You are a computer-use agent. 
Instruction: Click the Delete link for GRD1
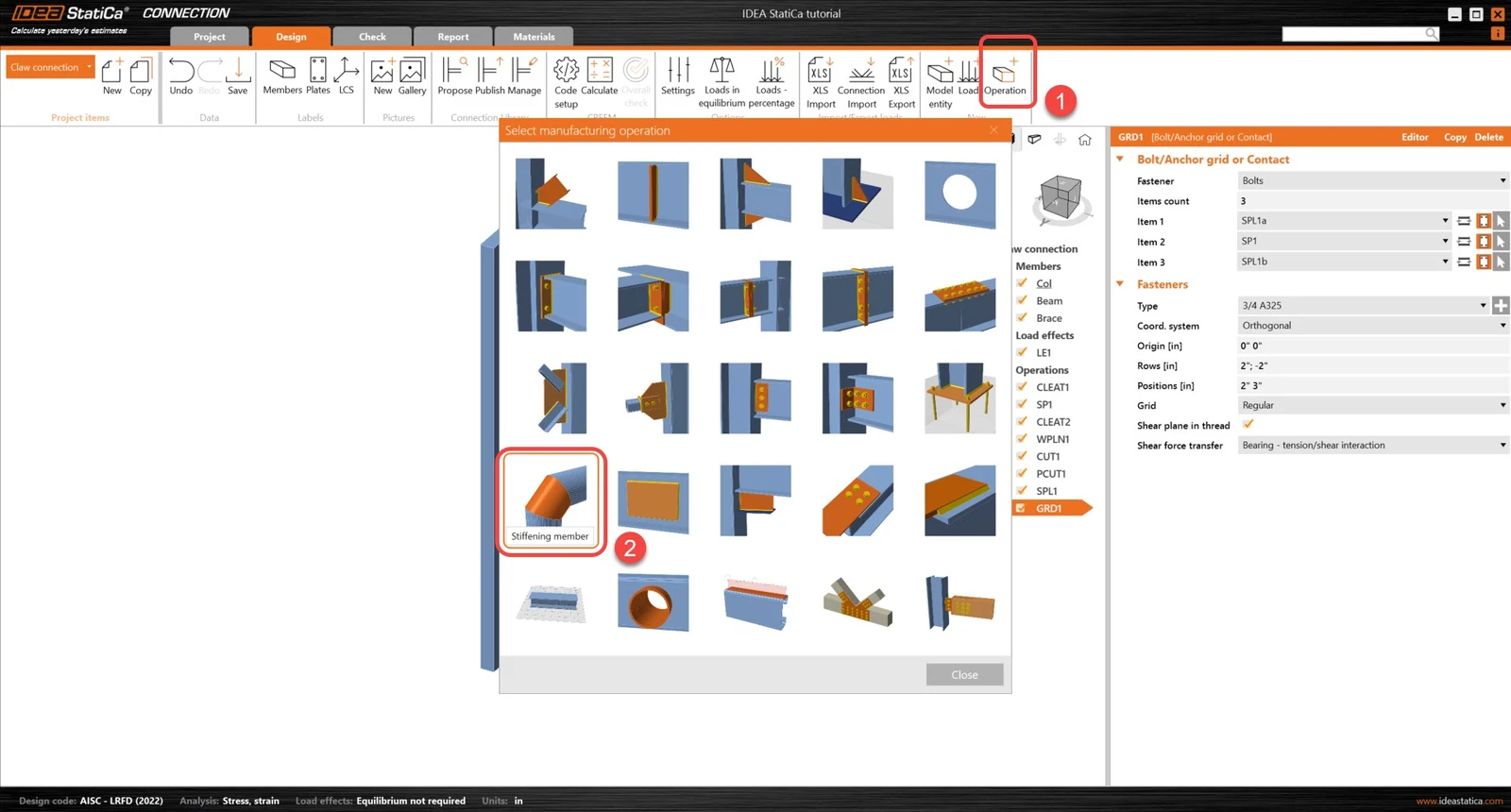point(1488,137)
